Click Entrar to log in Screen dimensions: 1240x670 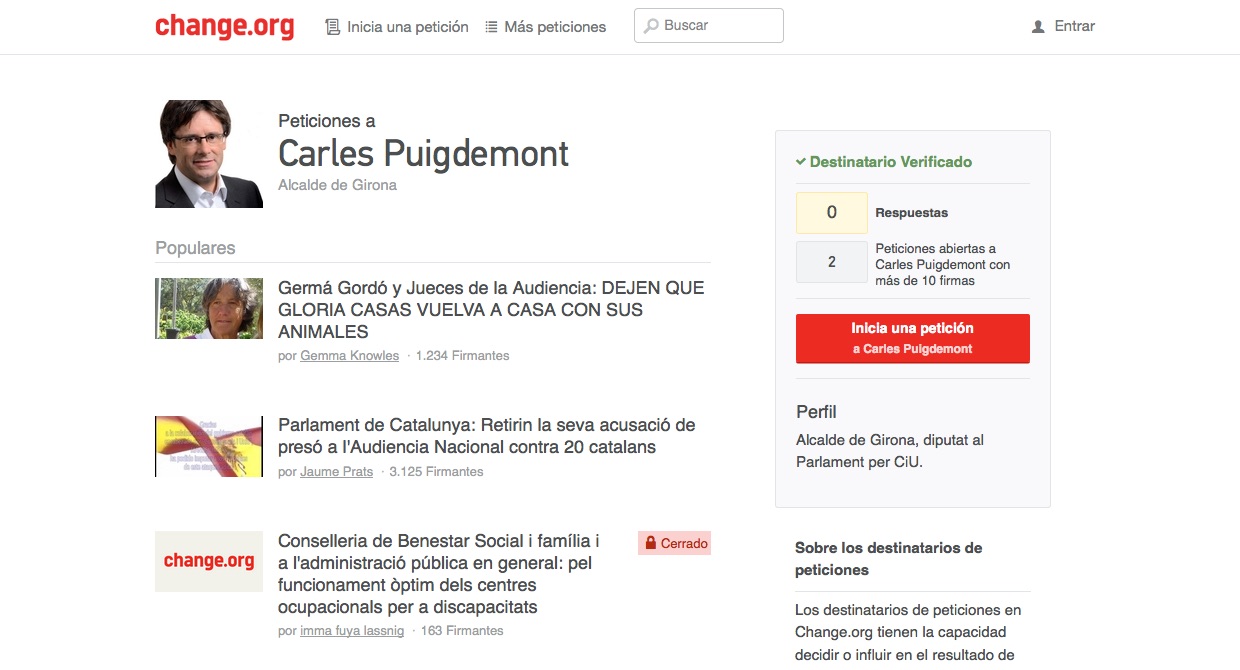point(1075,26)
